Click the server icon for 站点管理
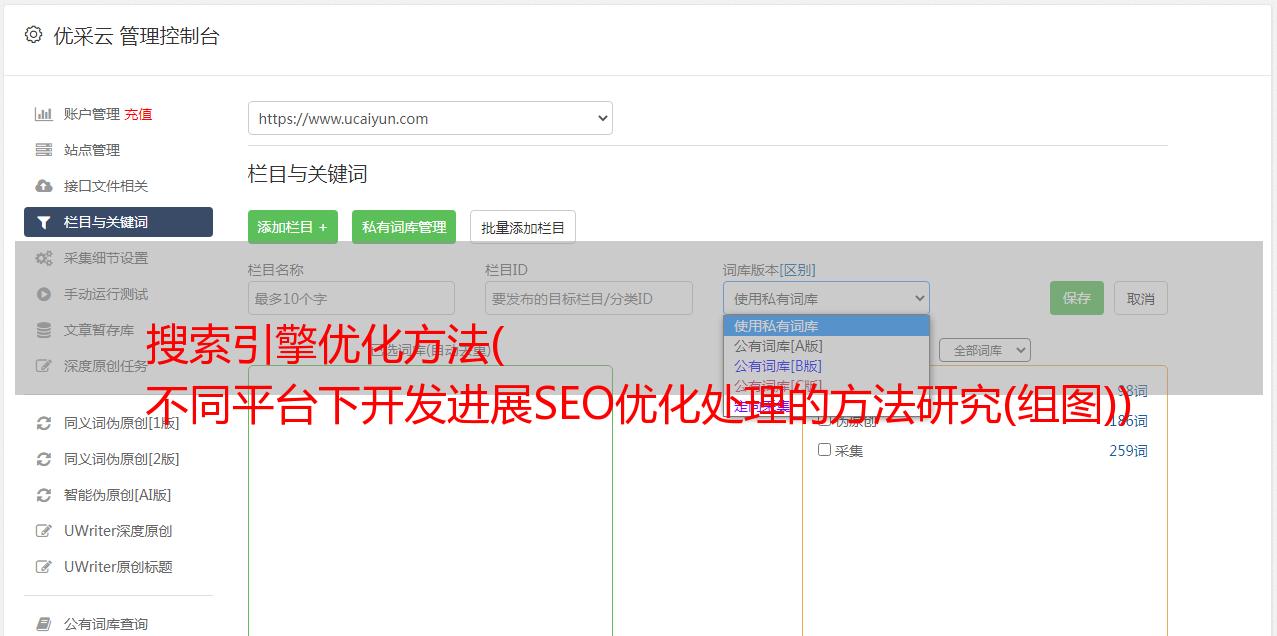Screen dimensions: 1277x636 pos(43,150)
